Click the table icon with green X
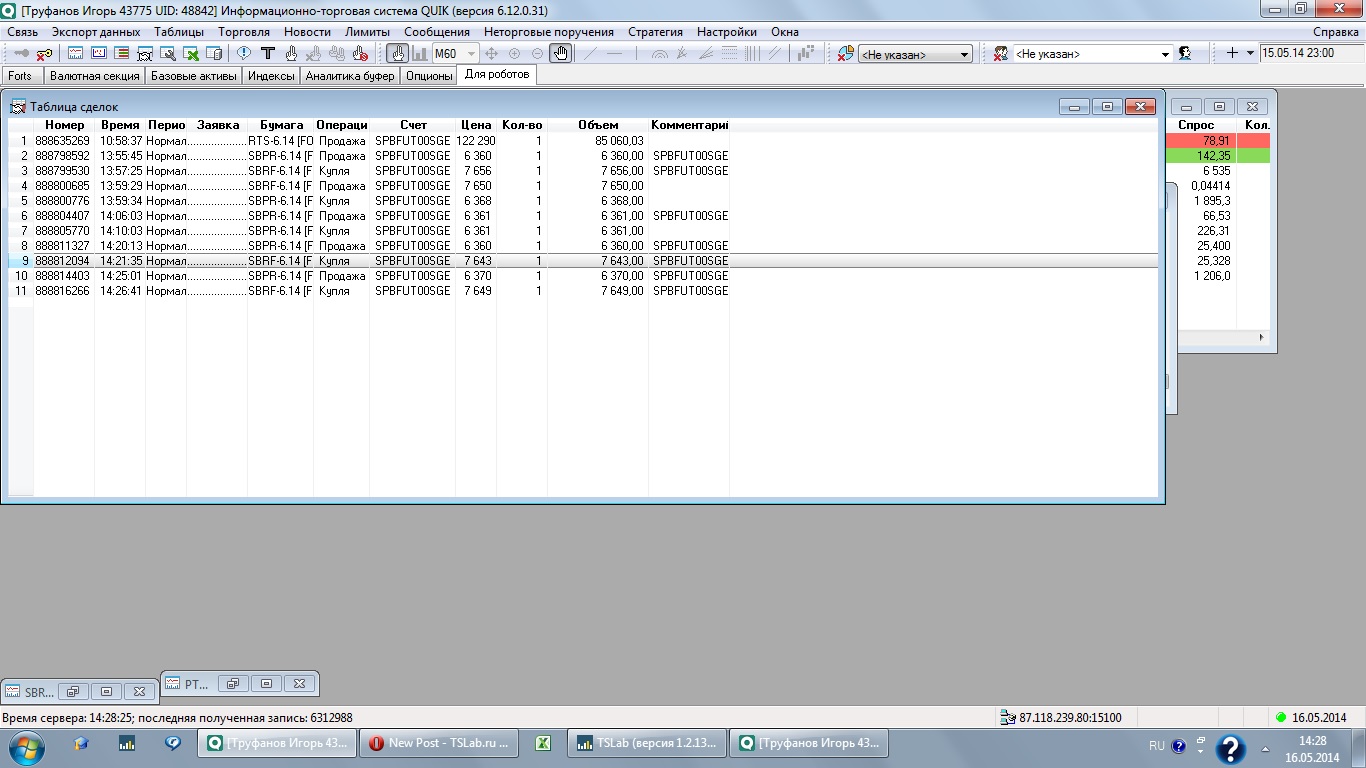Image resolution: width=1366 pixels, height=768 pixels. 190,53
